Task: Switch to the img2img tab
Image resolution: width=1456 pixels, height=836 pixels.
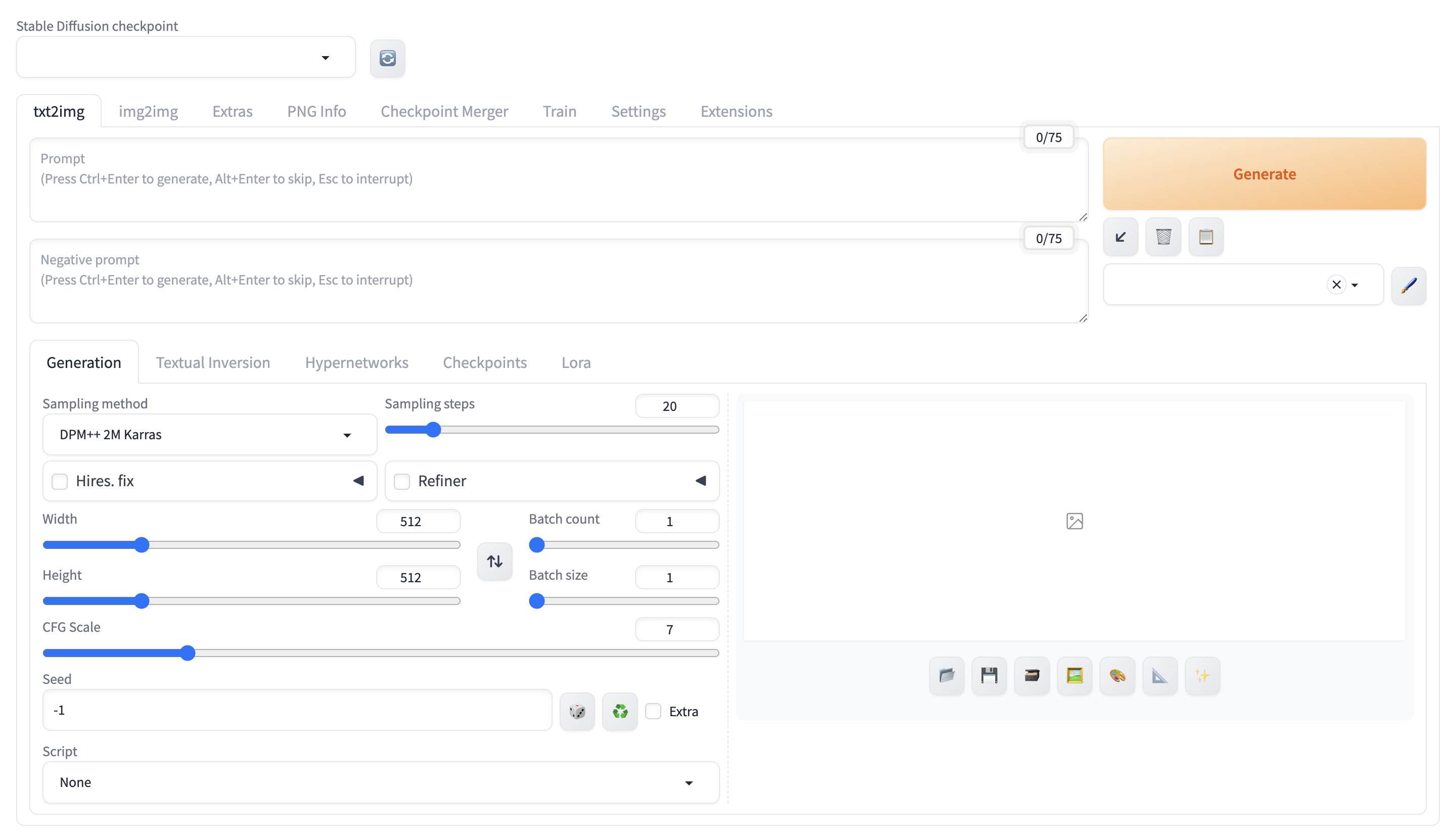Action: tap(148, 111)
